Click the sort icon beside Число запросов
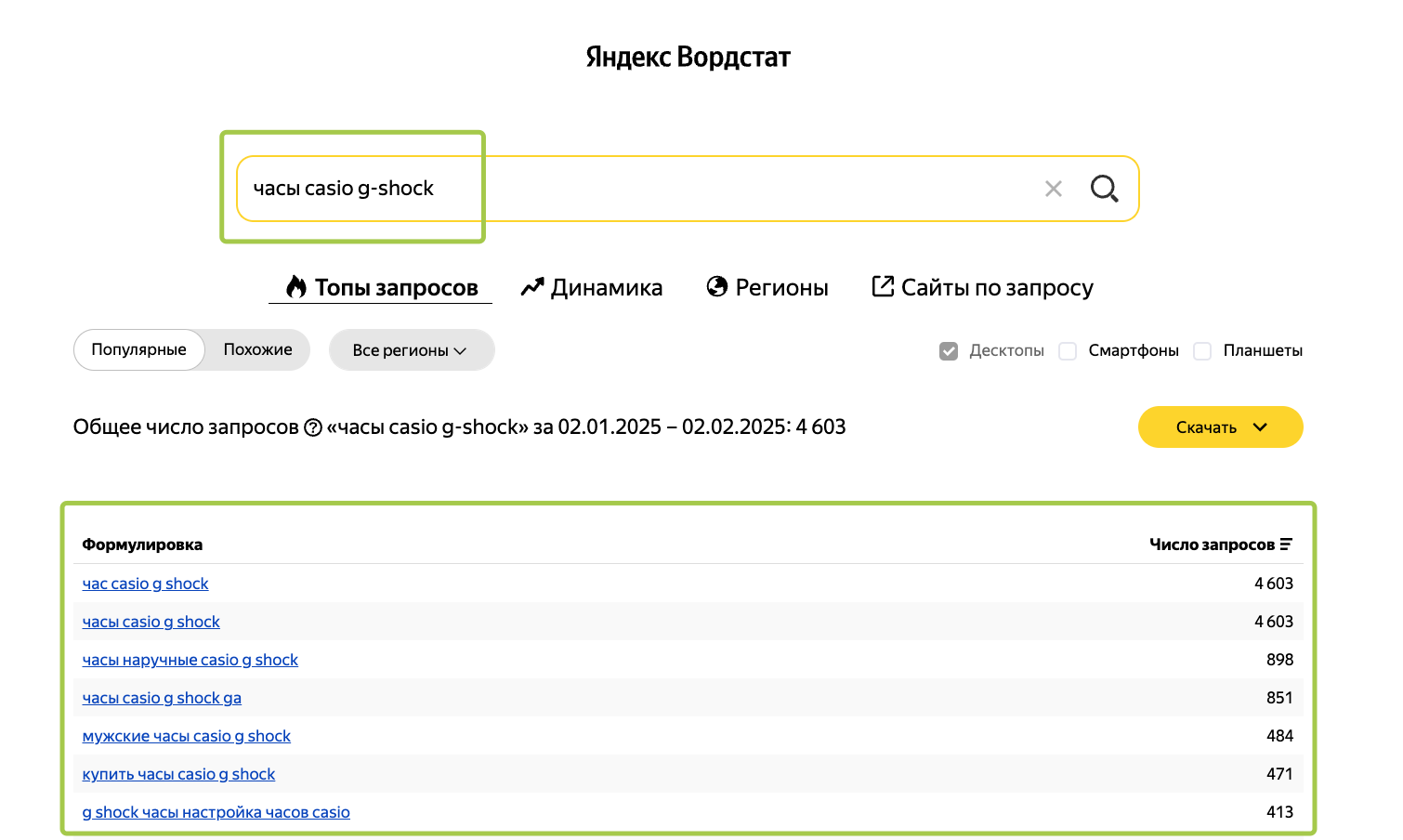Viewport: 1403px width, 840px height. pyautogui.click(x=1287, y=544)
